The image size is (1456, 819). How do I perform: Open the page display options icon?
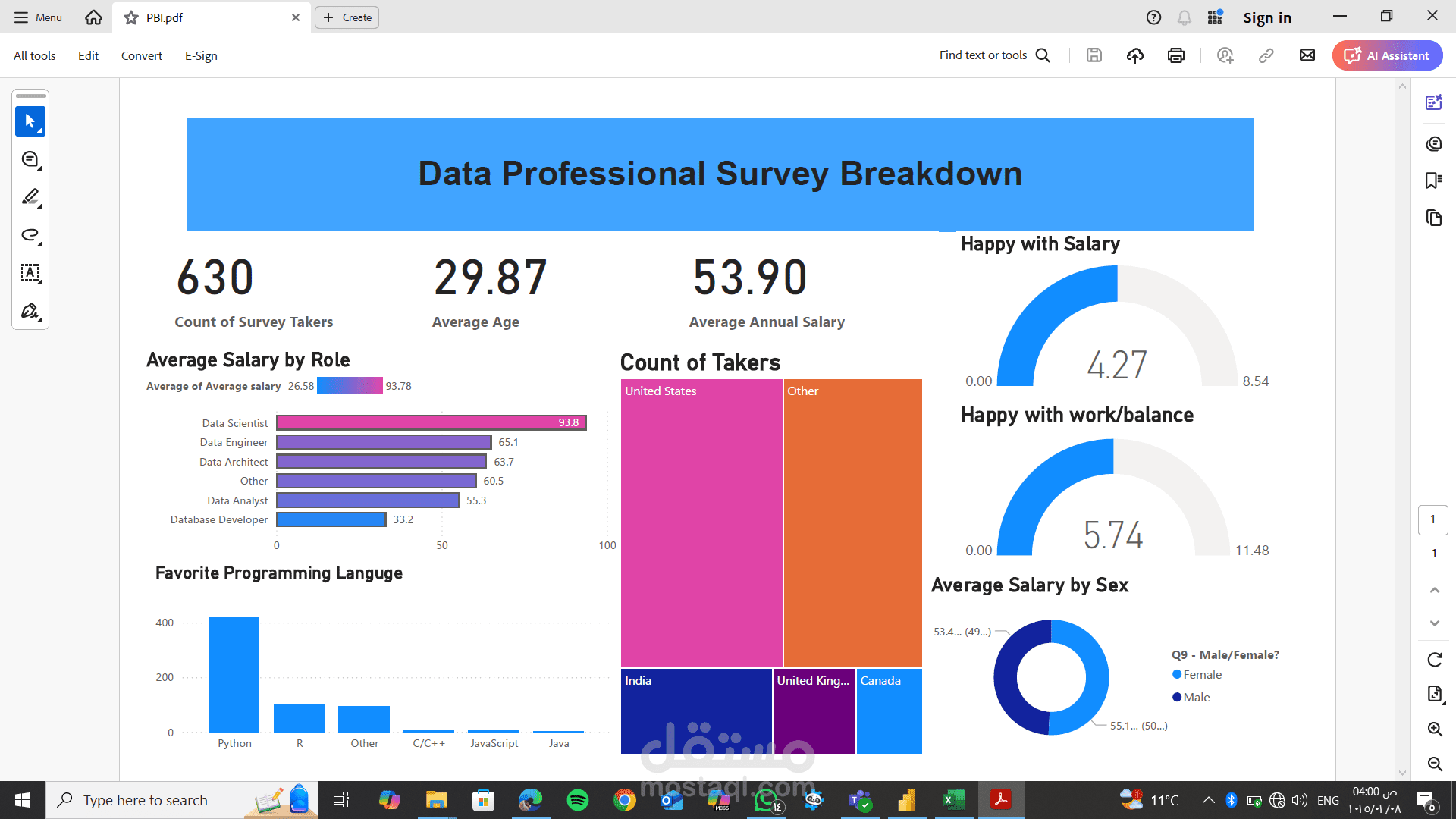tap(1435, 694)
